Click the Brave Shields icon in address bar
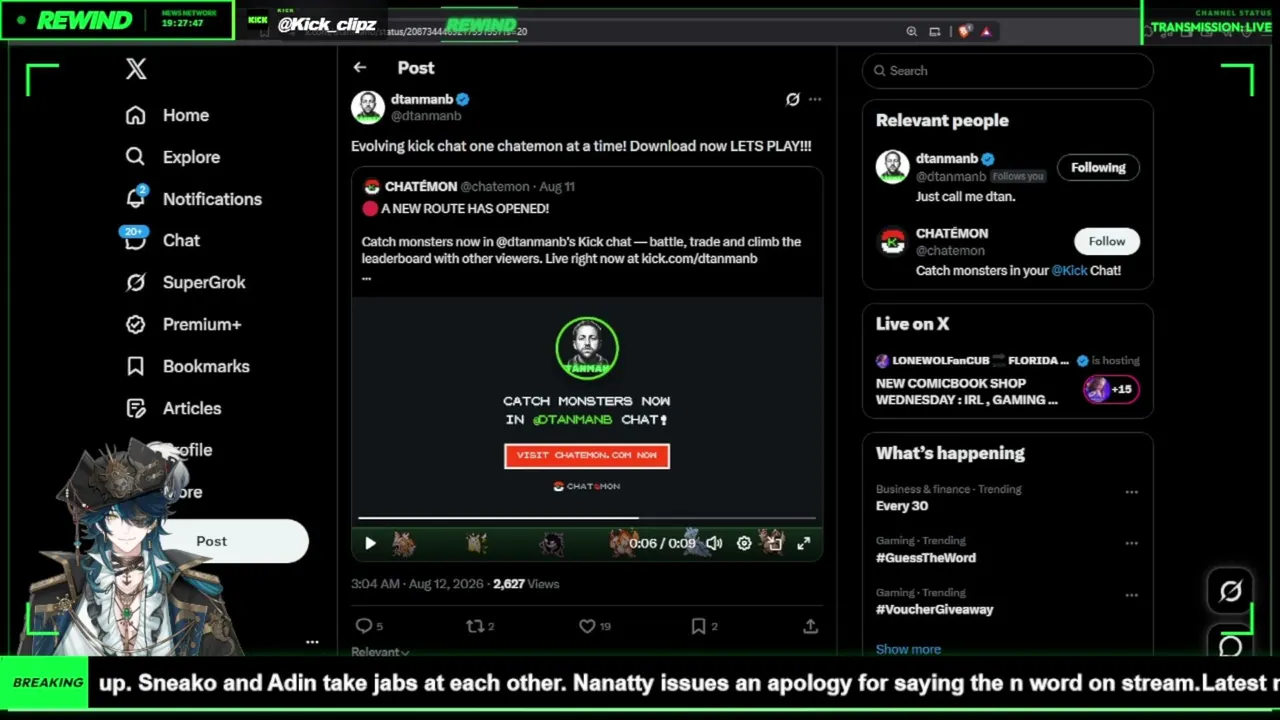 point(964,32)
